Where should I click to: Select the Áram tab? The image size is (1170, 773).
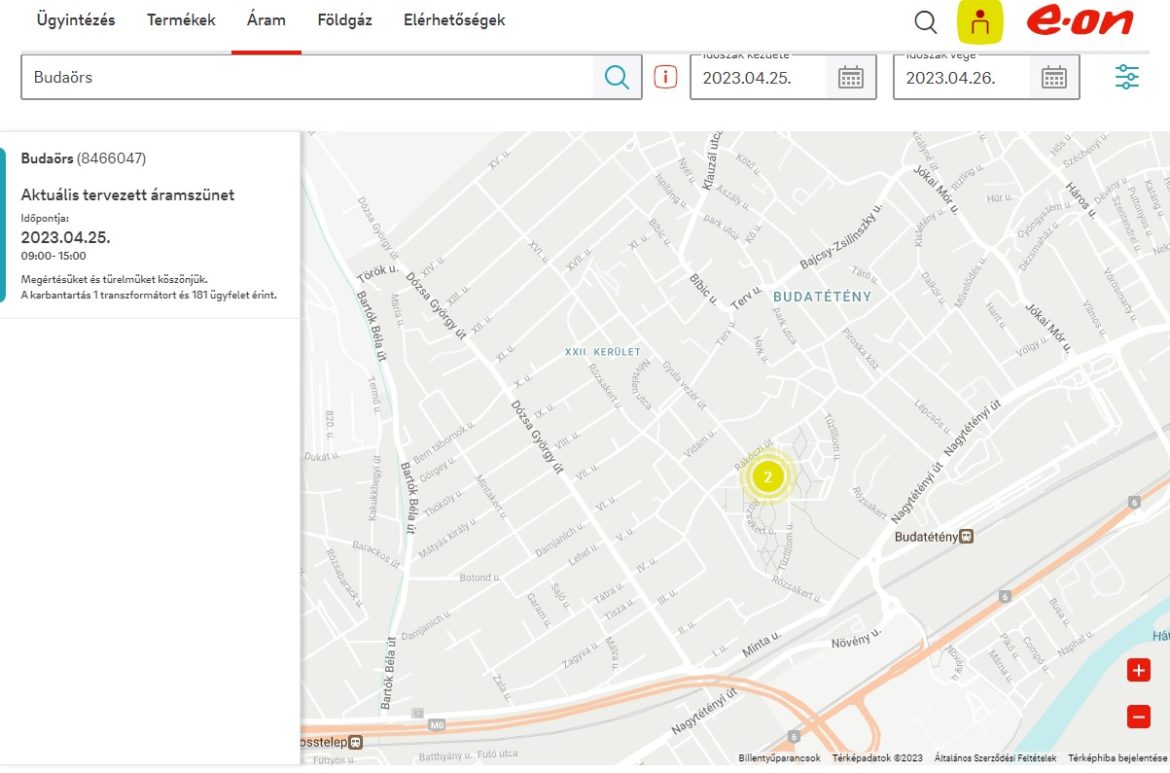click(x=266, y=20)
